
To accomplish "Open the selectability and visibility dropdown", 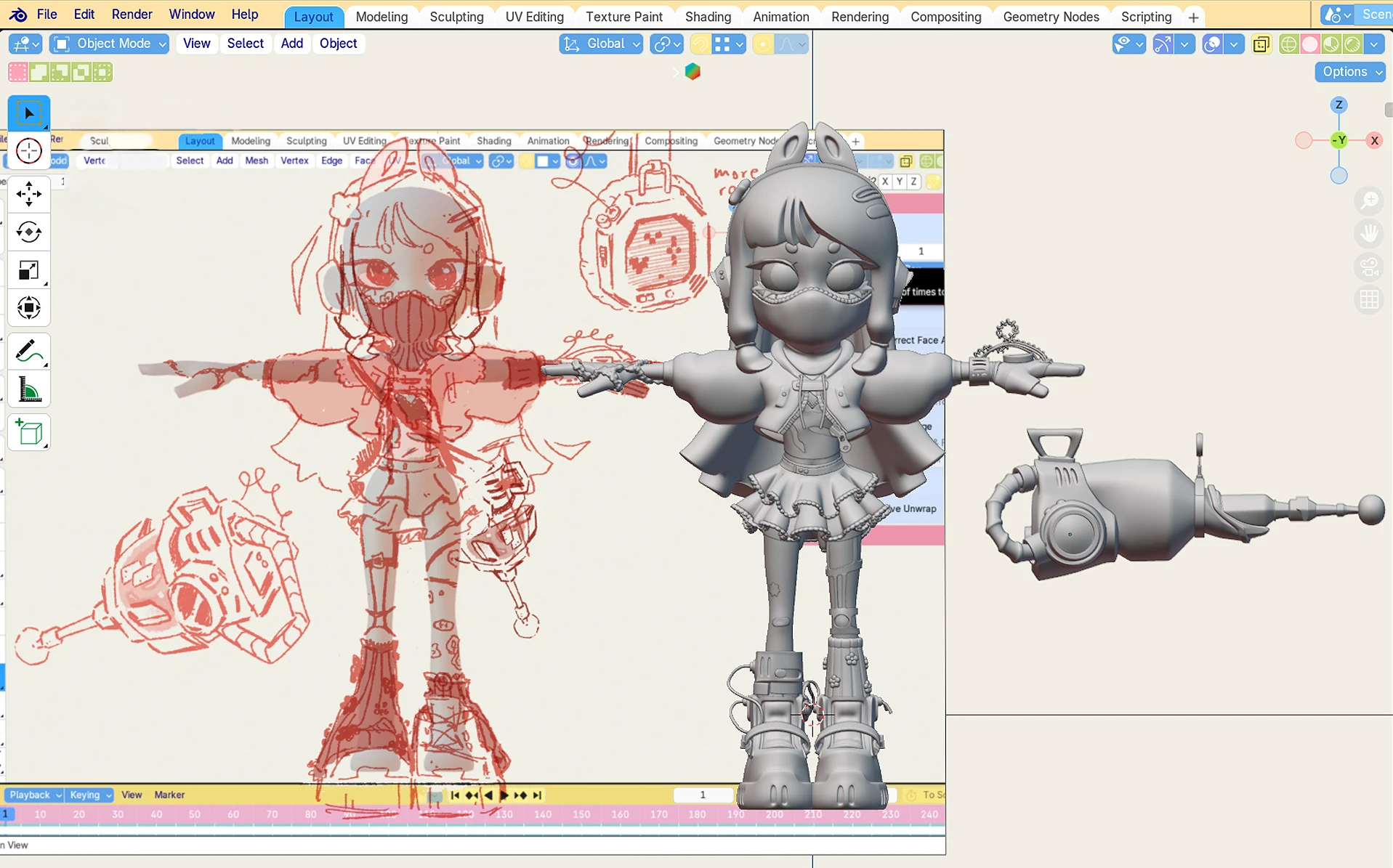I will tap(1128, 44).
